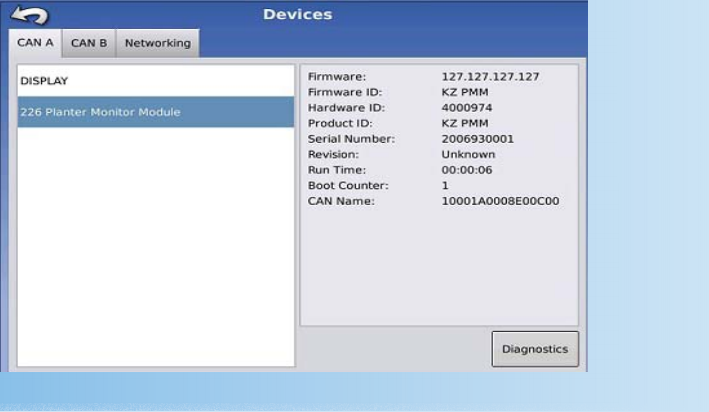The height and width of the screenshot is (412, 709).
Task: Select the 226 Planter Monitor Module row
Action: pos(156,112)
